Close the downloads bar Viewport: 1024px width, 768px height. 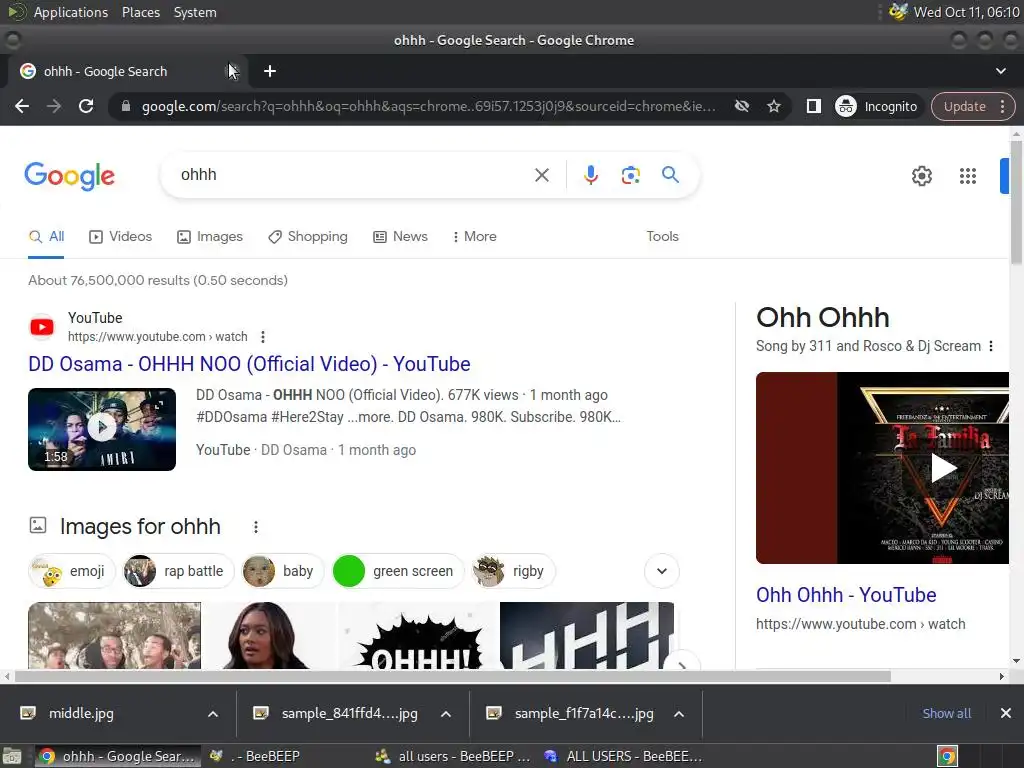(x=1006, y=713)
